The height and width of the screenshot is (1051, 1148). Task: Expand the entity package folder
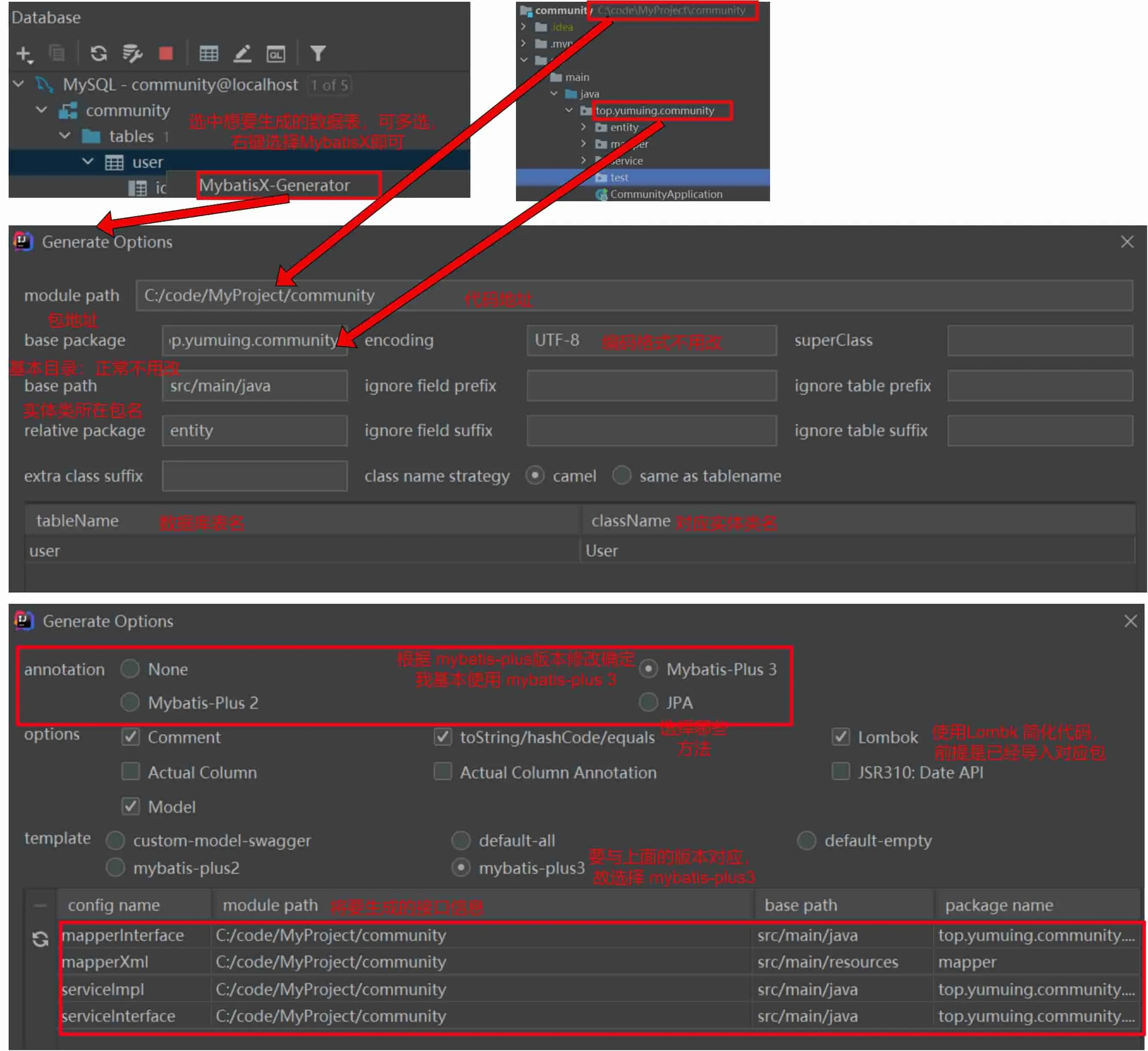point(583,127)
